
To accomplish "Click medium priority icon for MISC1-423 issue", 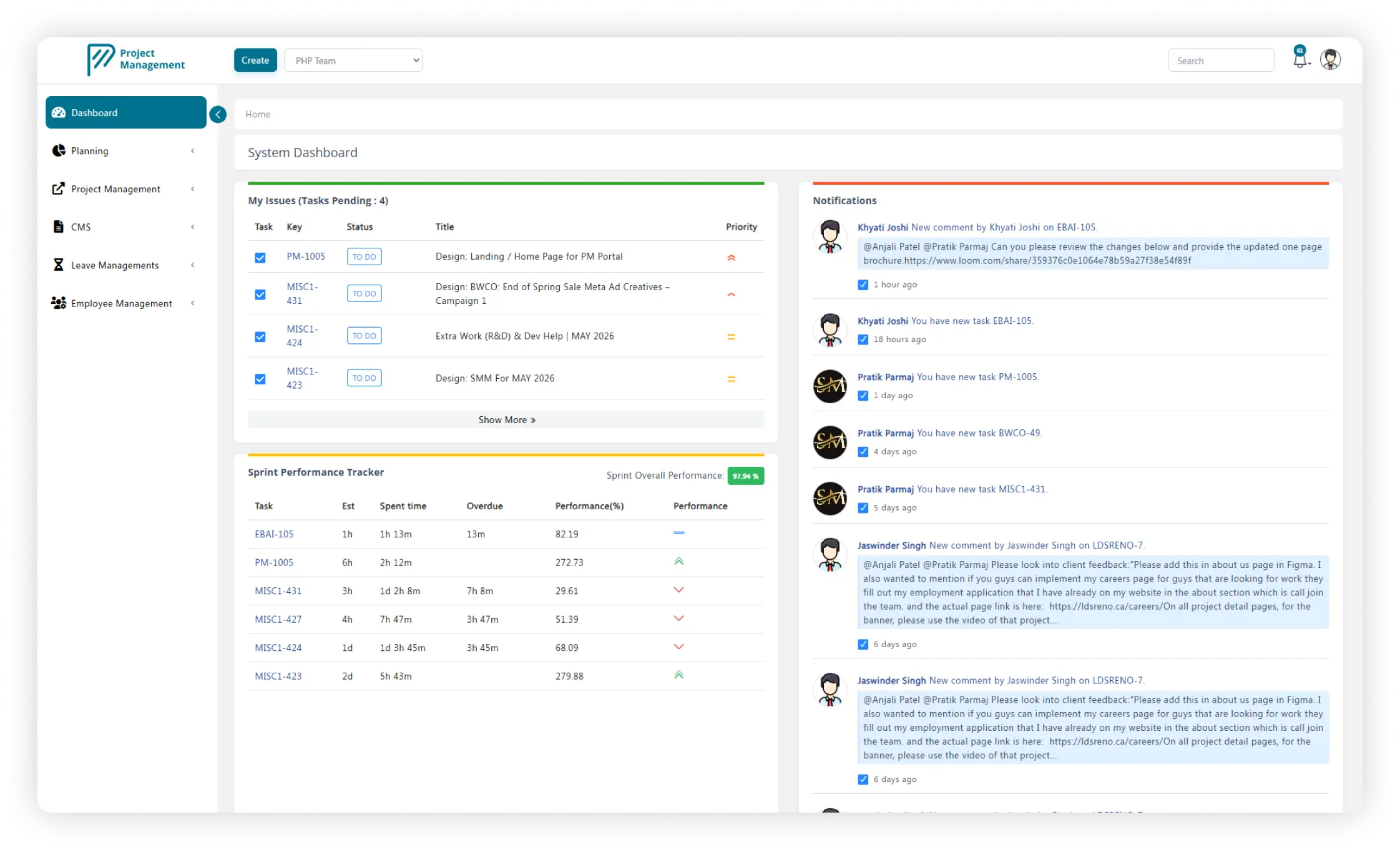I will point(731,379).
